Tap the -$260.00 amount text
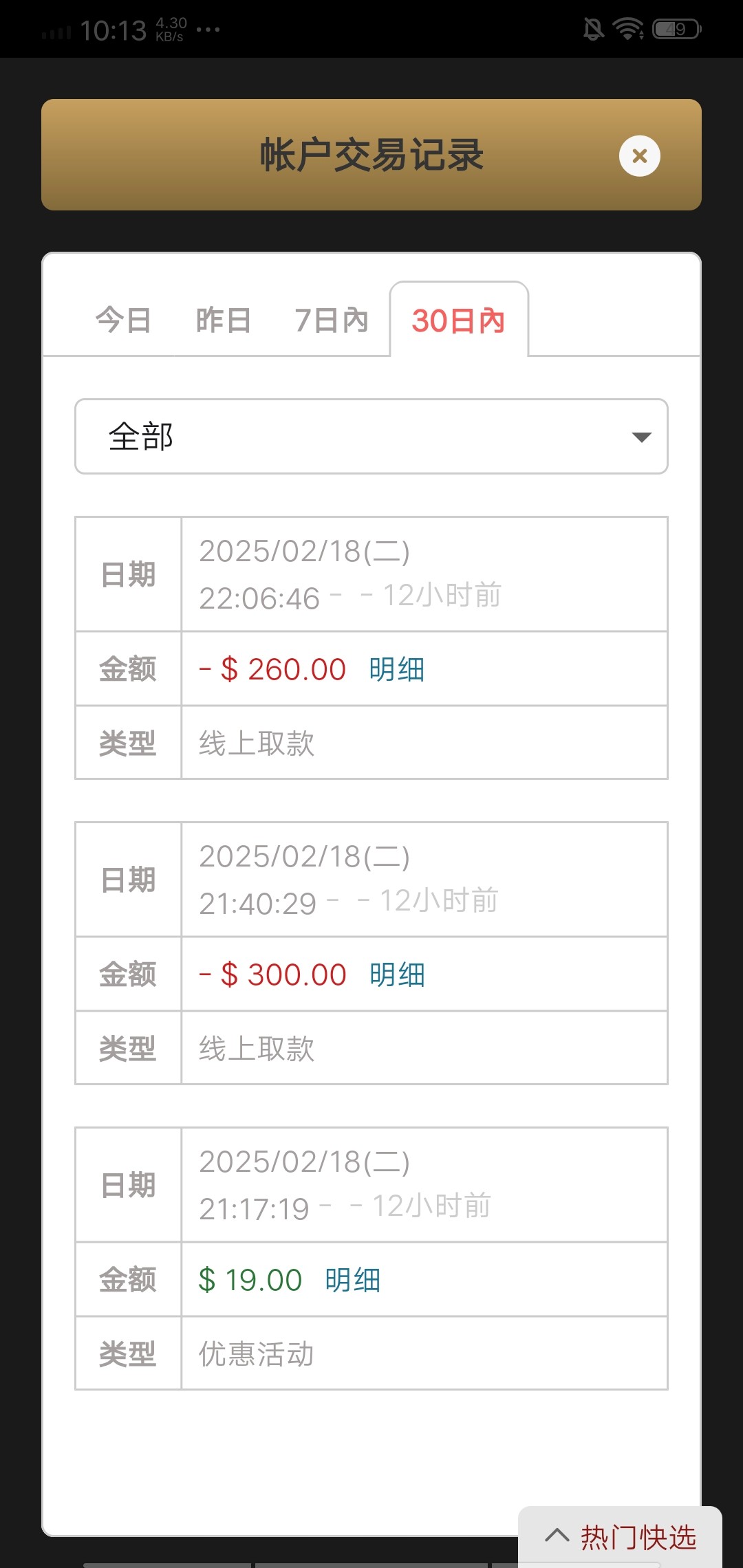The height and width of the screenshot is (1568, 743). pos(272,669)
